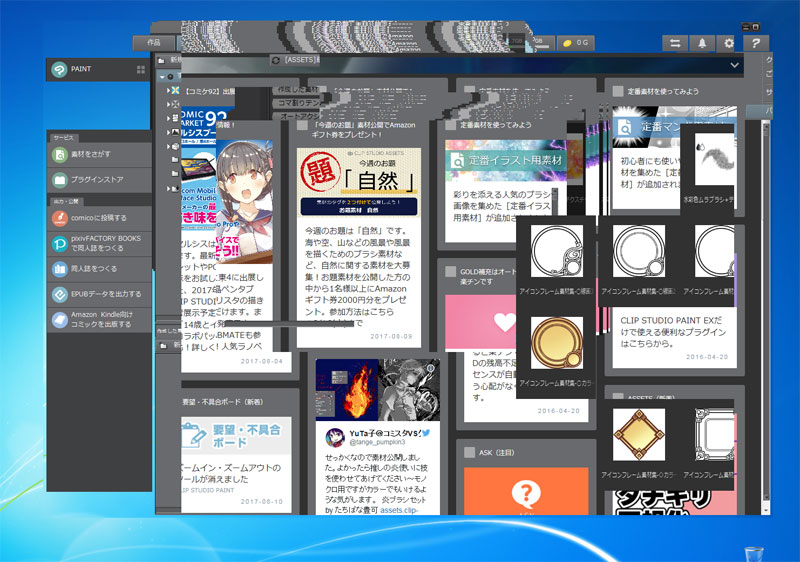Click the 素材をさがす search icon
The height and width of the screenshot is (562, 800).
pyautogui.click(x=60, y=154)
